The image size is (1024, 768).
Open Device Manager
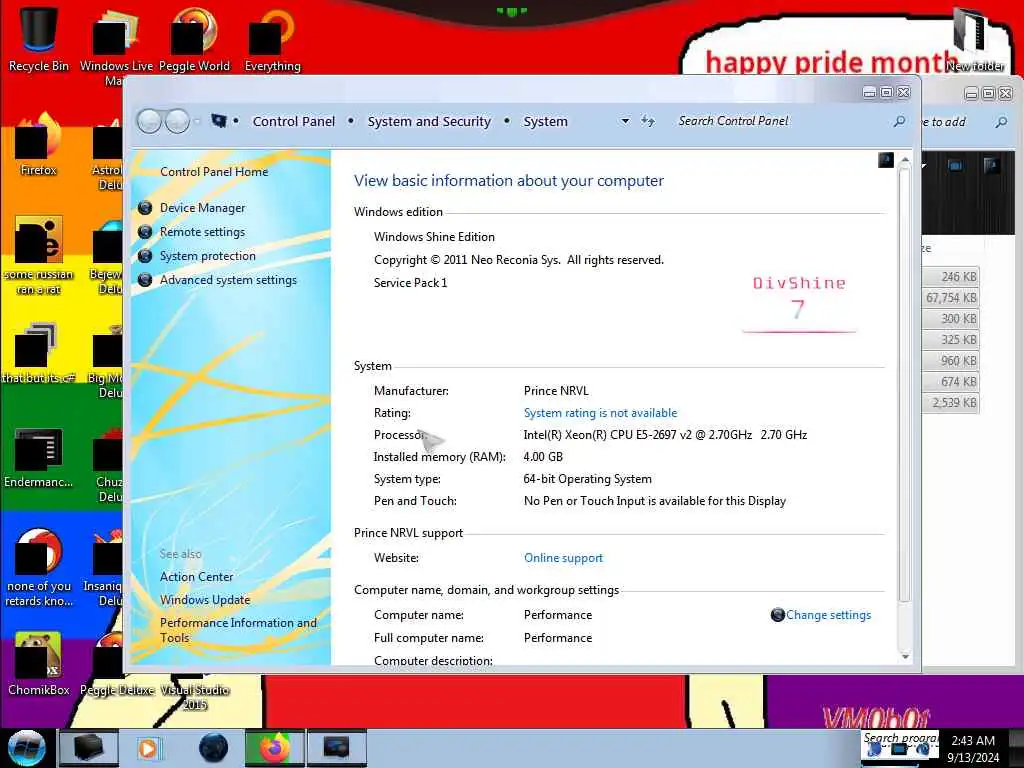(202, 208)
